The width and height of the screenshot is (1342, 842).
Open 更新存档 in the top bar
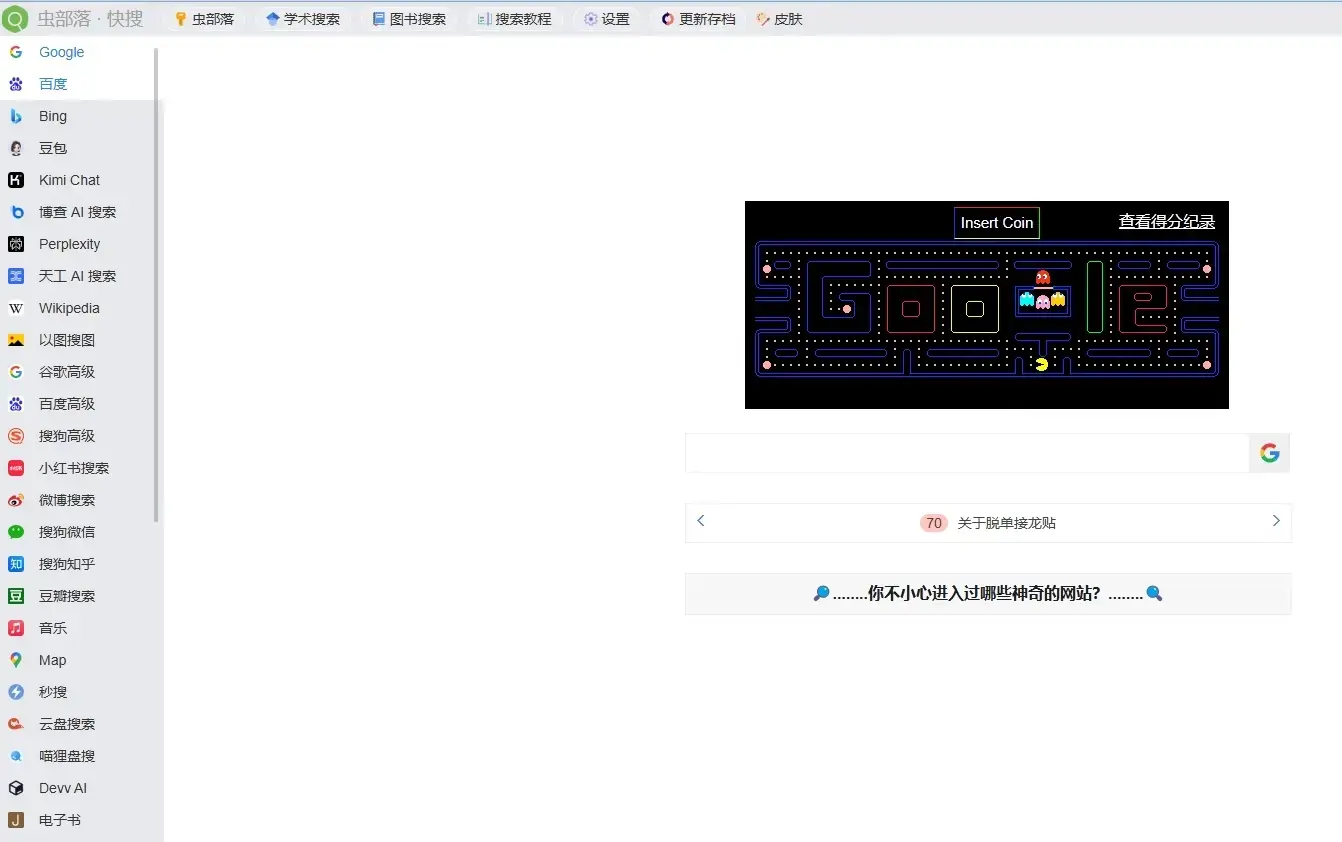coord(698,19)
